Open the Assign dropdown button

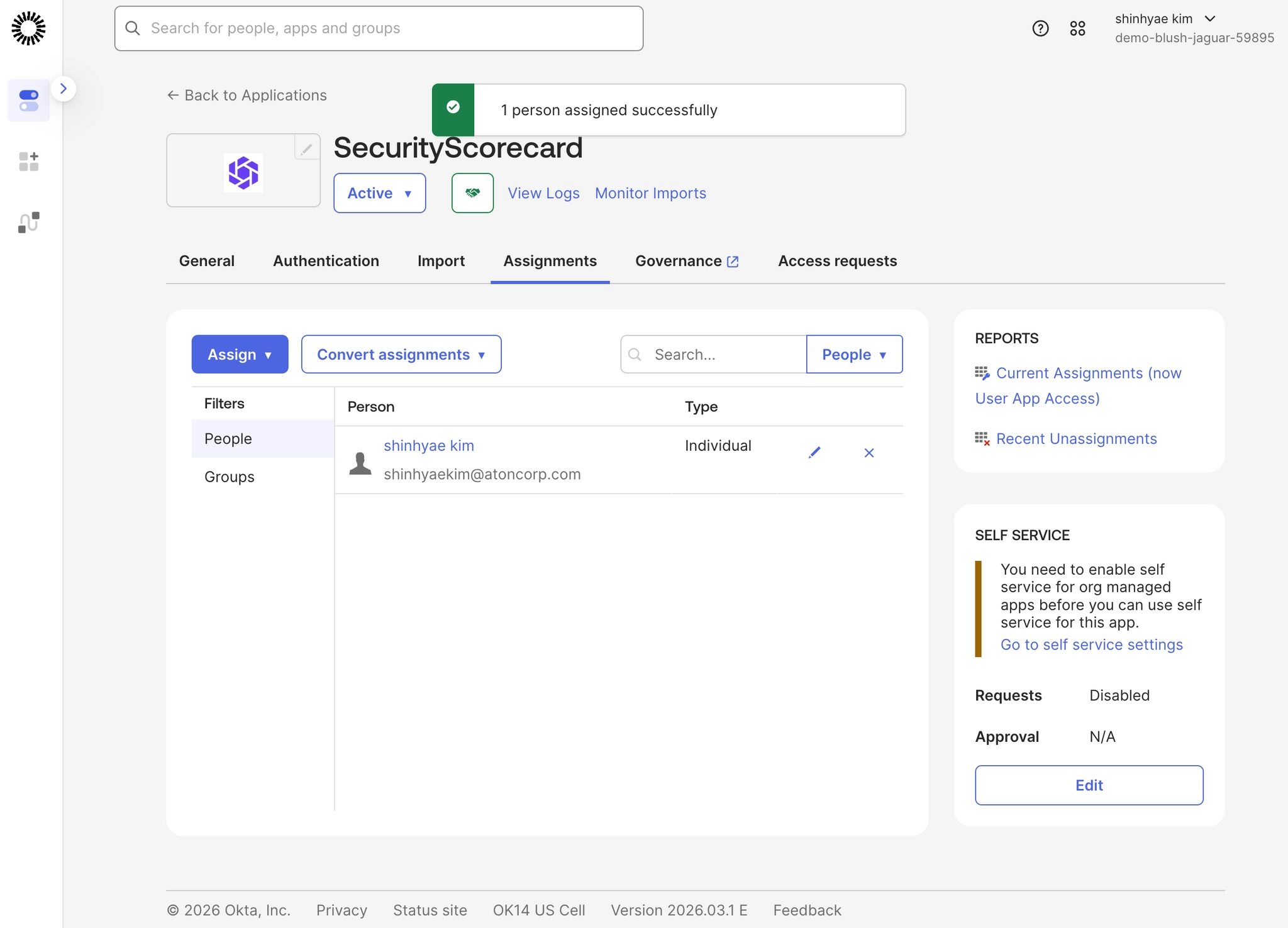coord(240,355)
